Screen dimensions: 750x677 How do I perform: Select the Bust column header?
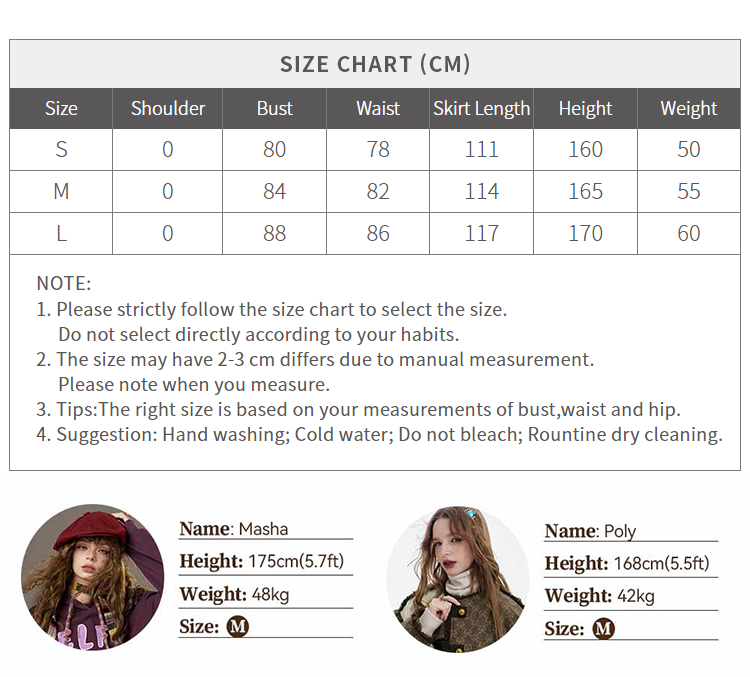pos(275,108)
